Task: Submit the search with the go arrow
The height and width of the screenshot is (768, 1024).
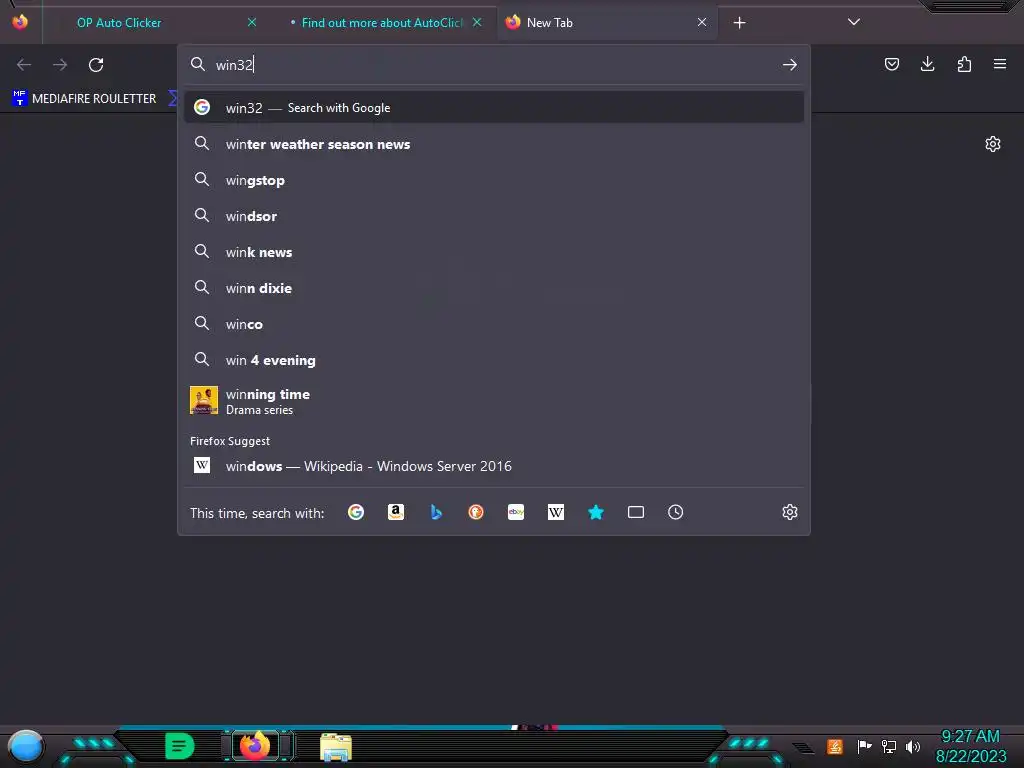Action: tap(790, 65)
